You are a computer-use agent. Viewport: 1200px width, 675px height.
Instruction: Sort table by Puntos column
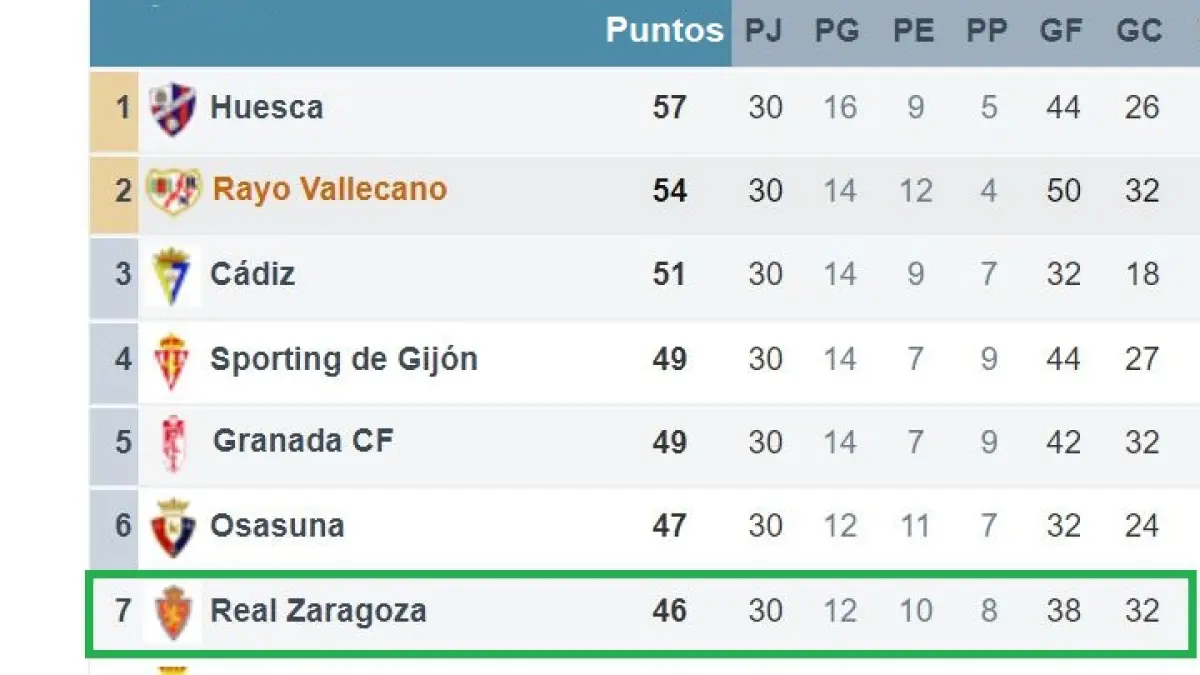tap(664, 30)
